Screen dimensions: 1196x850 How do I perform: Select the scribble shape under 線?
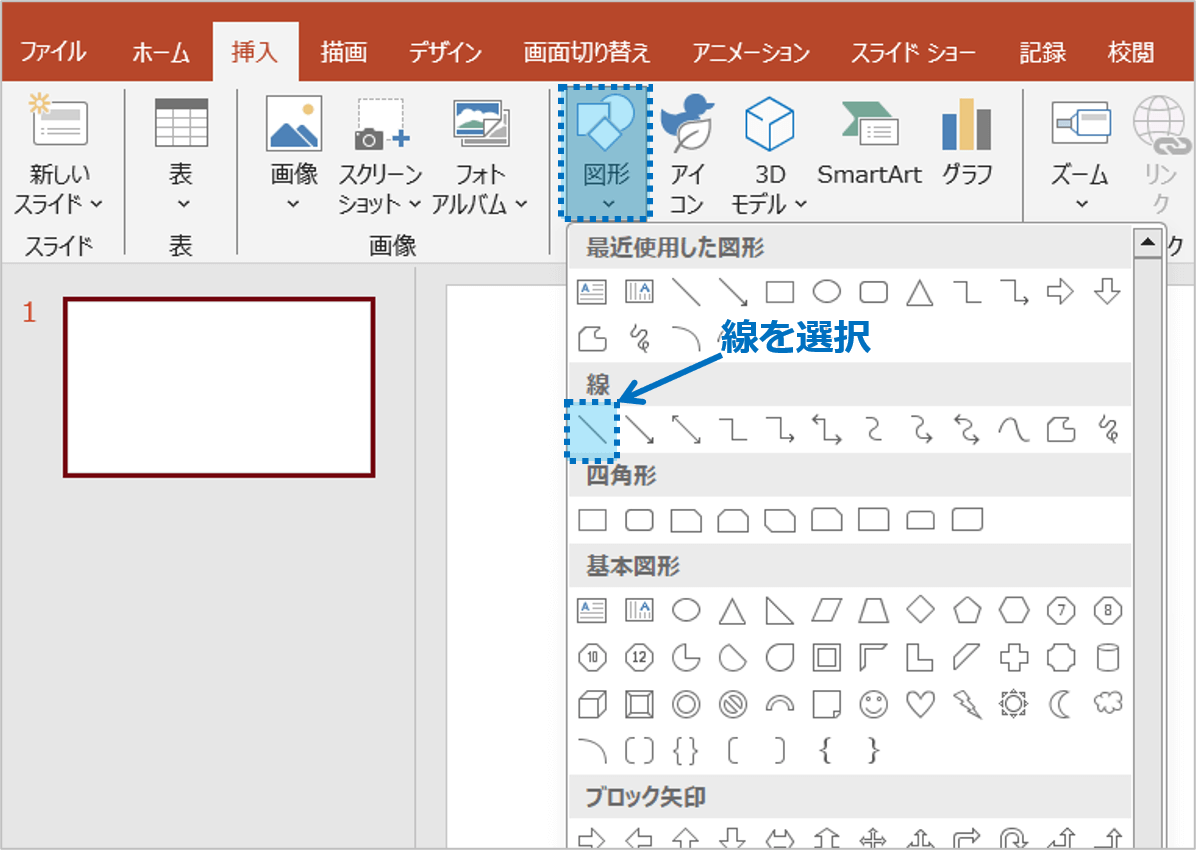tap(1108, 430)
